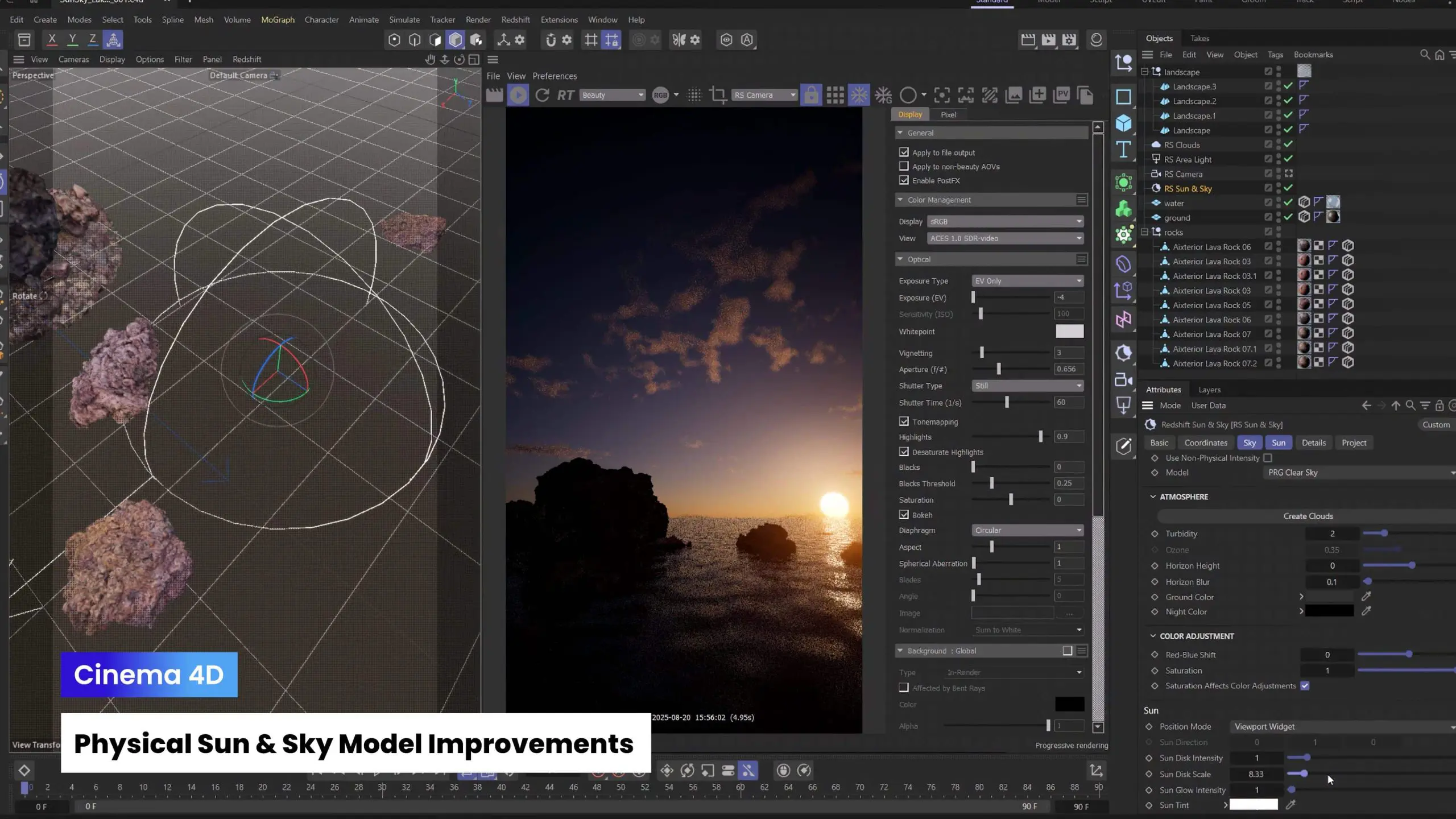
Task: Click the Redshift RenderView play button
Action: coord(518,95)
